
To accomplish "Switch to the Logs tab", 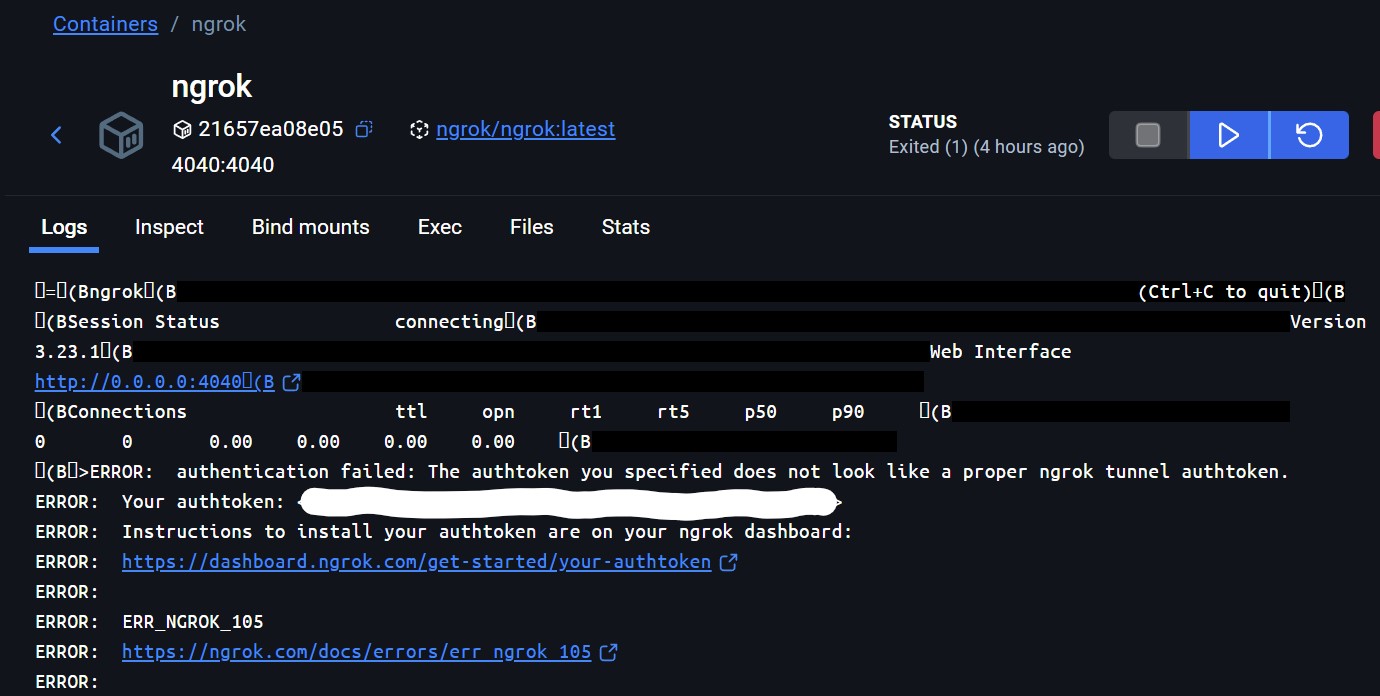I will coord(64,227).
